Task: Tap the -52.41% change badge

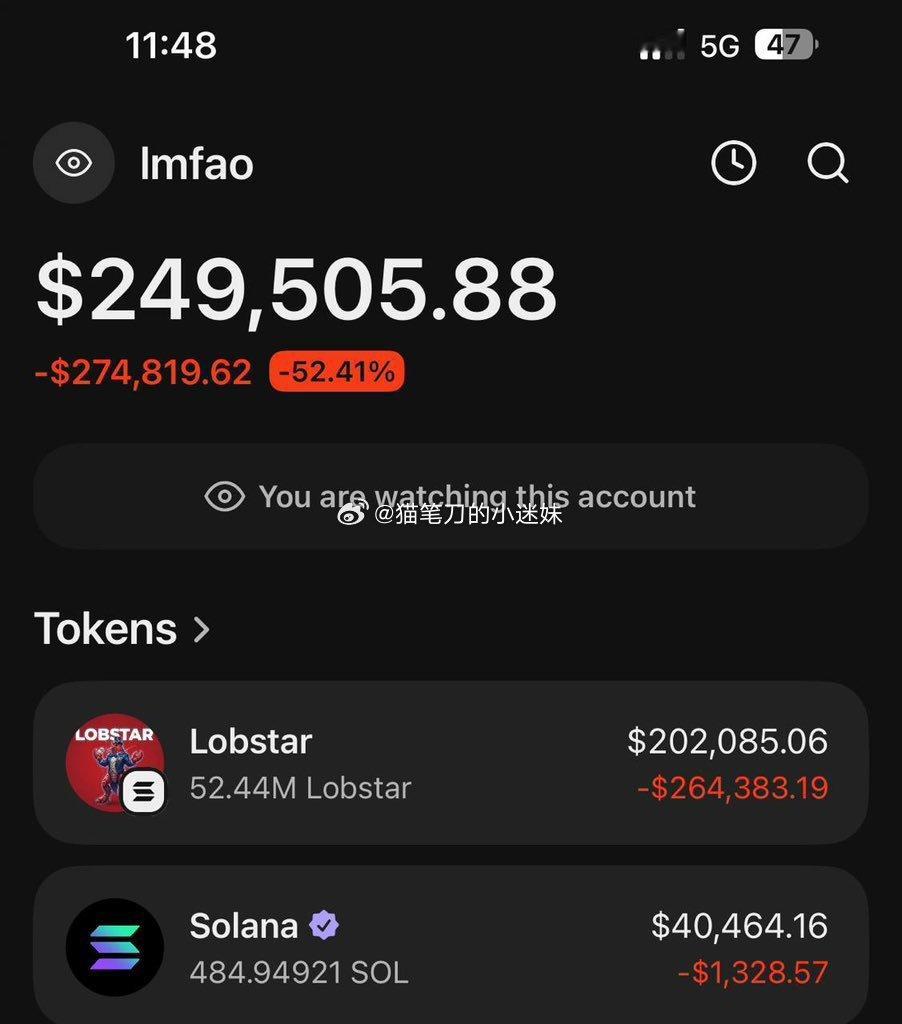Action: [x=336, y=373]
